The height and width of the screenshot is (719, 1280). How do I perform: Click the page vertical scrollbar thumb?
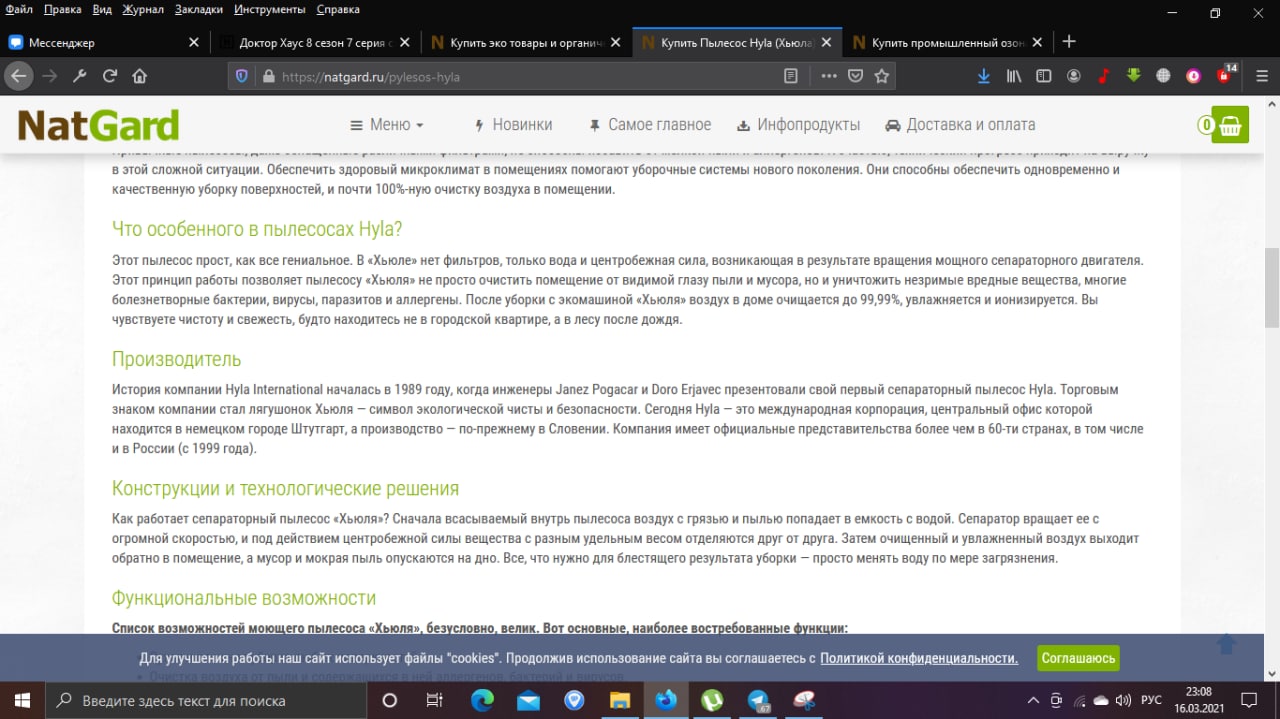tap(1272, 287)
